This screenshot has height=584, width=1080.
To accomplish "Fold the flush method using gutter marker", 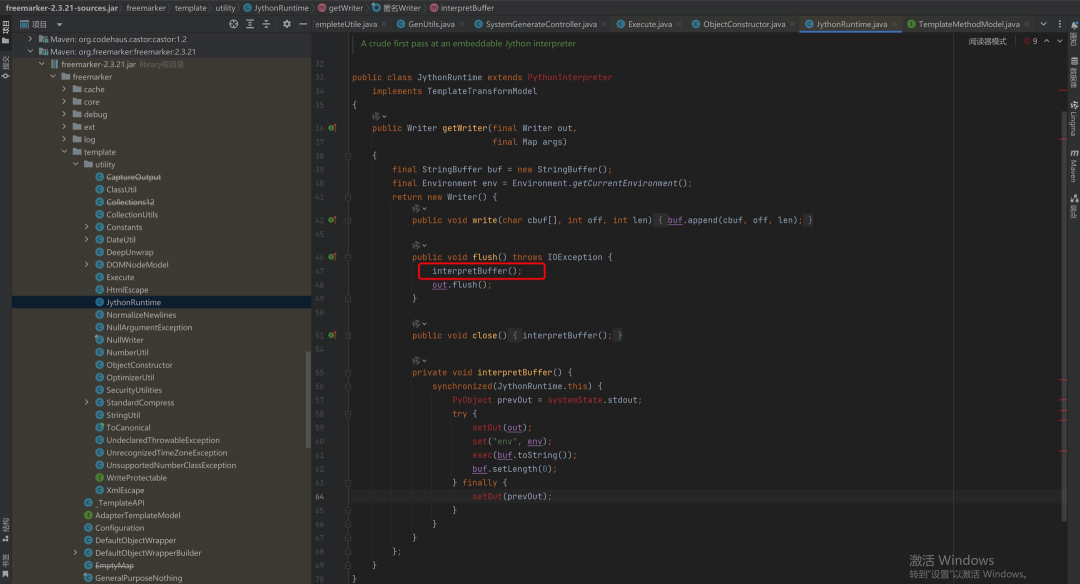I will (348, 257).
